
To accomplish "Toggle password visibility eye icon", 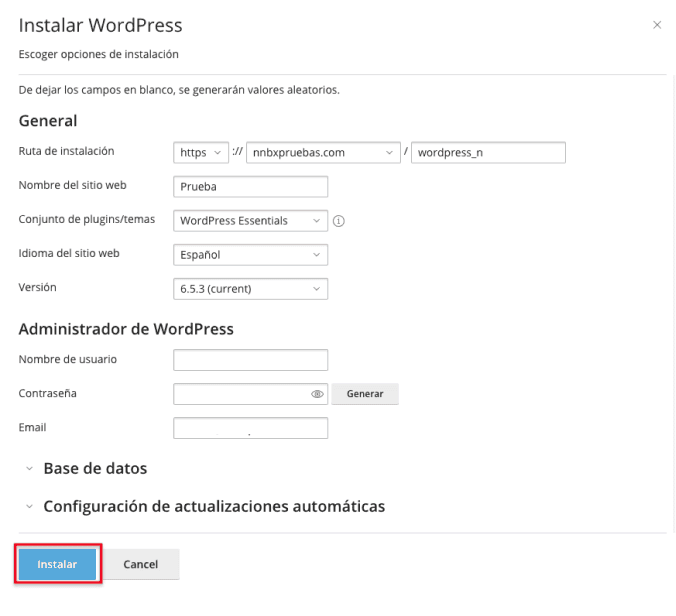I will tap(317, 394).
